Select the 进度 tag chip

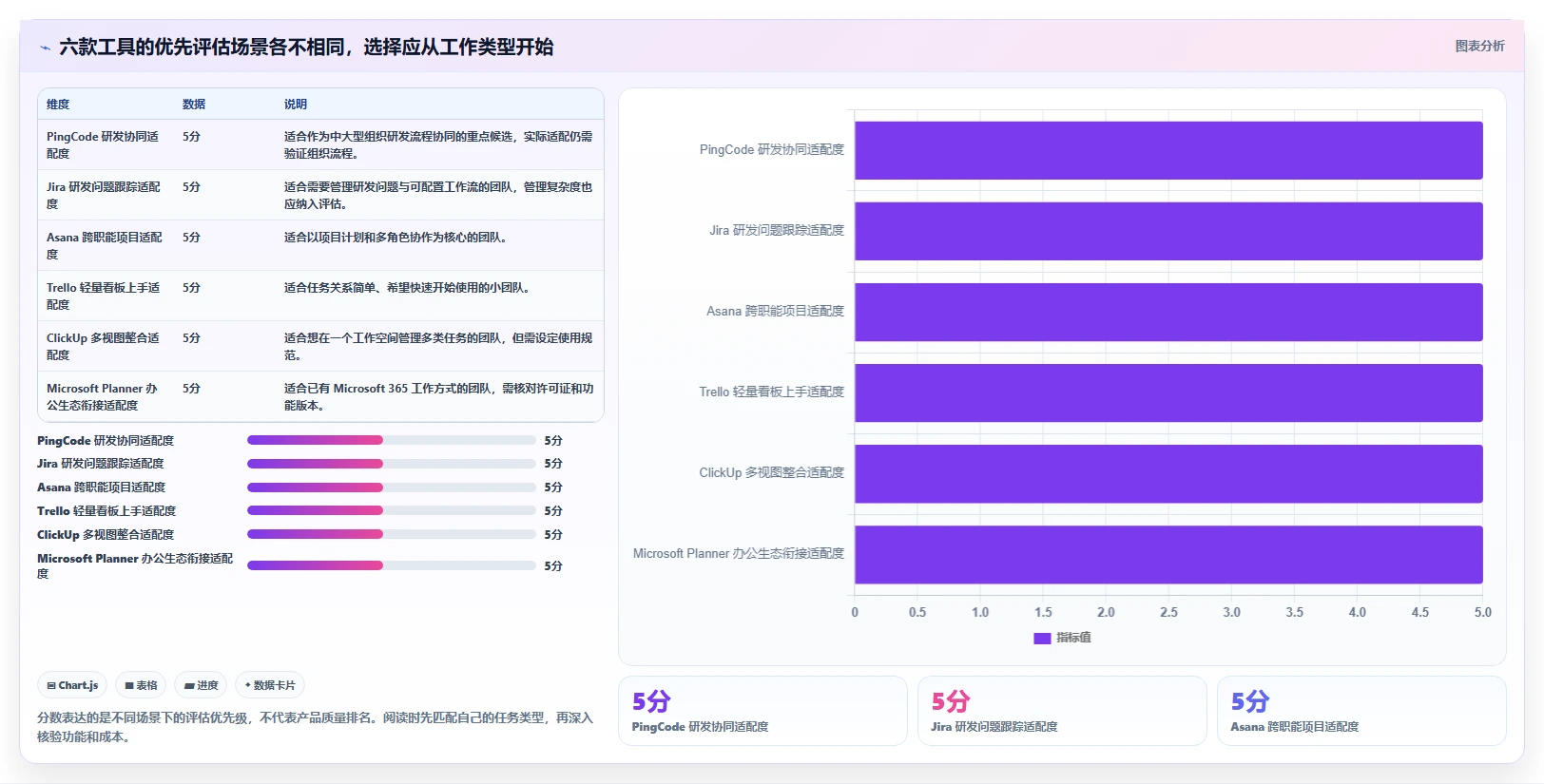click(201, 685)
